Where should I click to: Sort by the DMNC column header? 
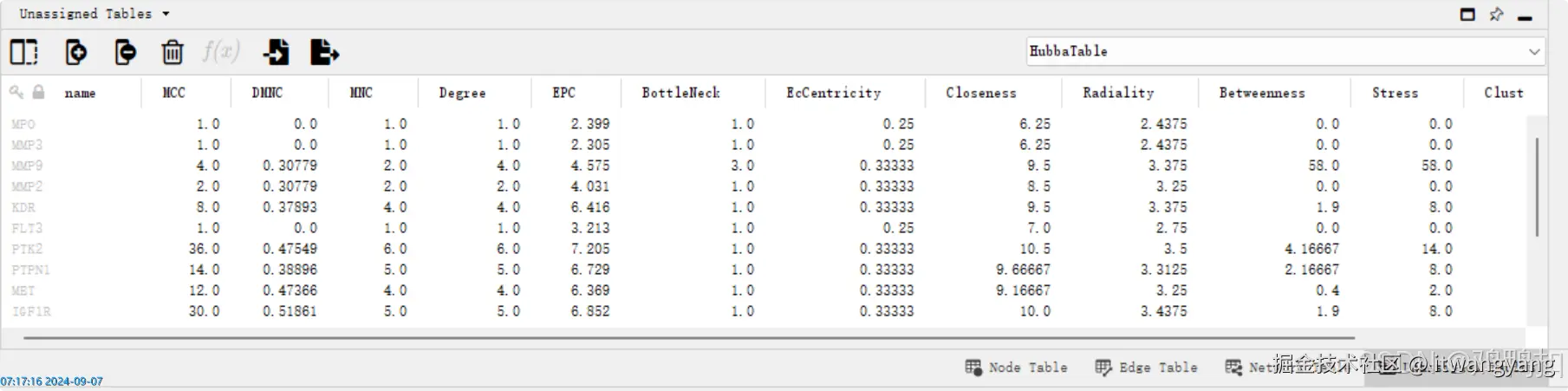pos(267,93)
